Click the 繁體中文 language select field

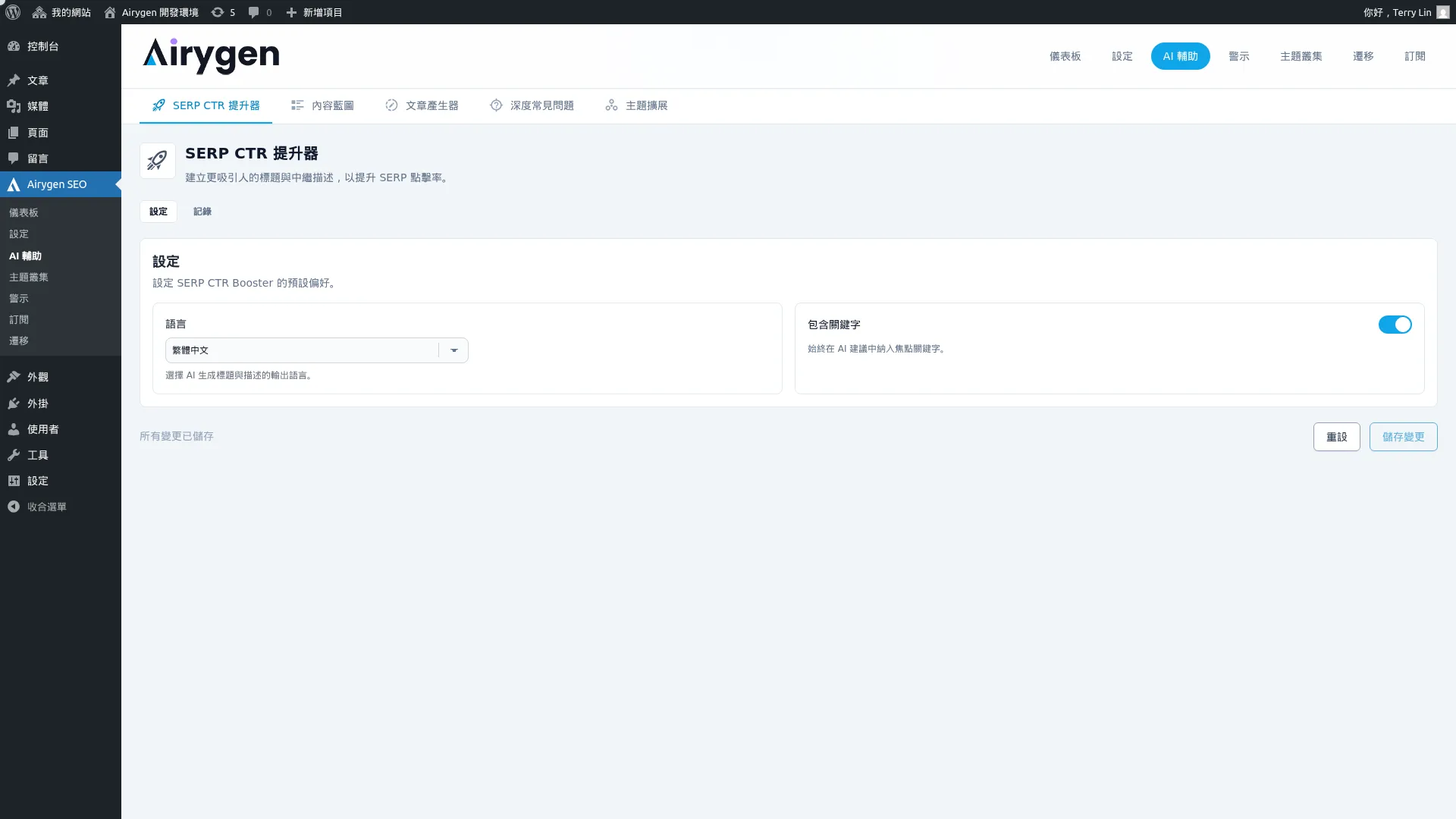point(316,350)
